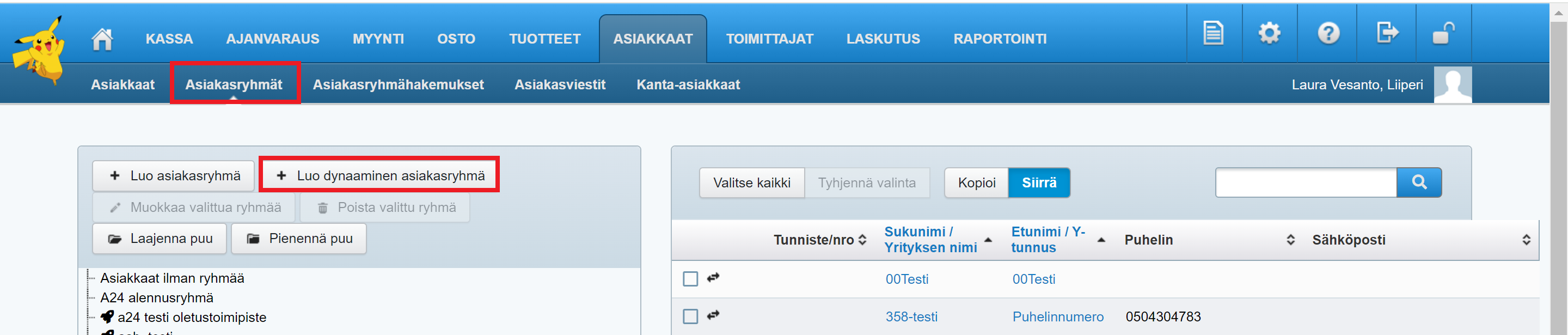Click the logout icon
The width and height of the screenshot is (1568, 335).
(1387, 34)
